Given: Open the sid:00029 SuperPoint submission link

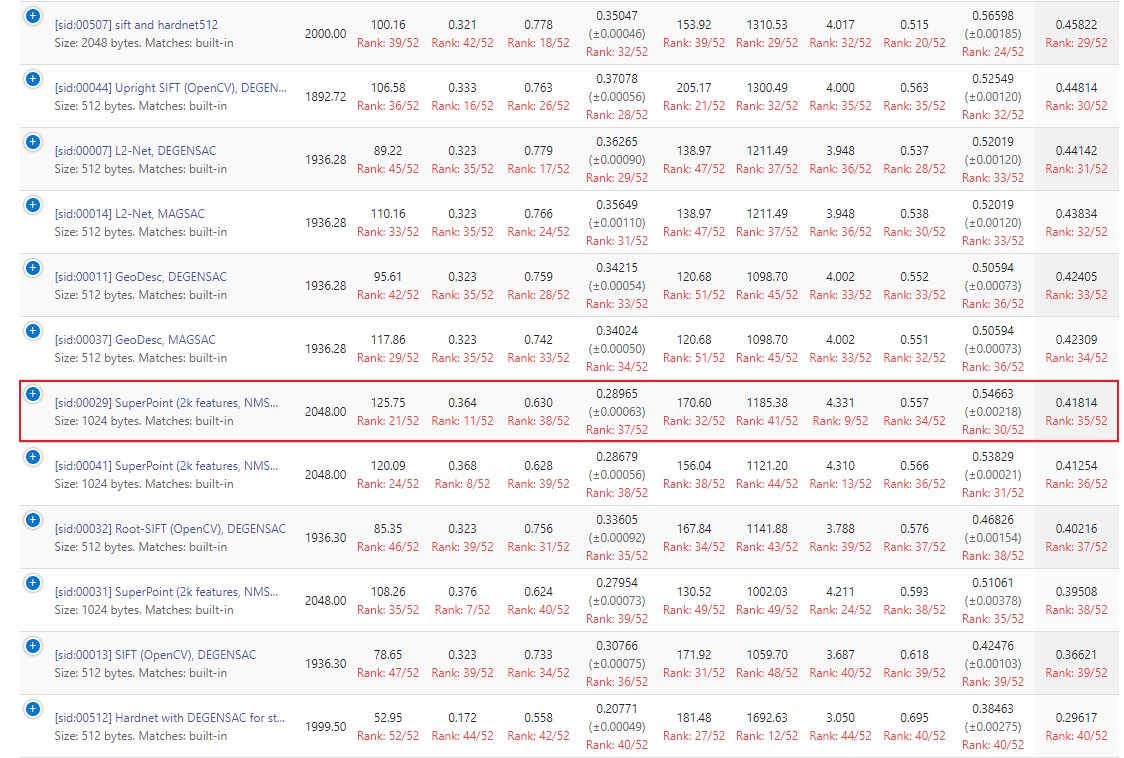Looking at the screenshot, I should 166,403.
